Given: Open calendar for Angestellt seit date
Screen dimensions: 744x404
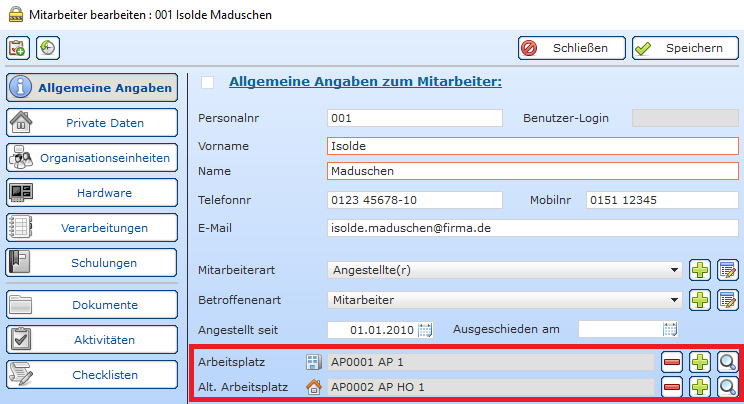Looking at the screenshot, I should coord(425,330).
